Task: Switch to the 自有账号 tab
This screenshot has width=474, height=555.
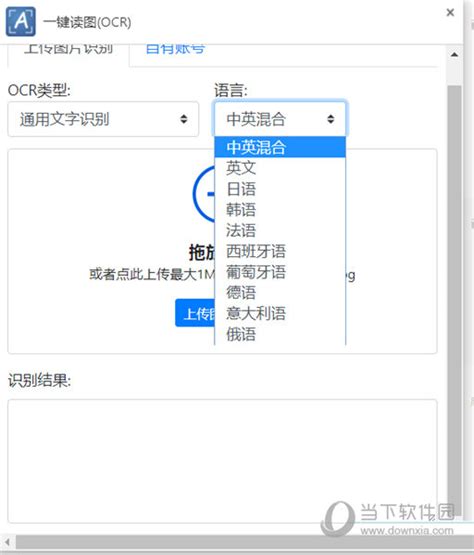Action: coord(175,50)
